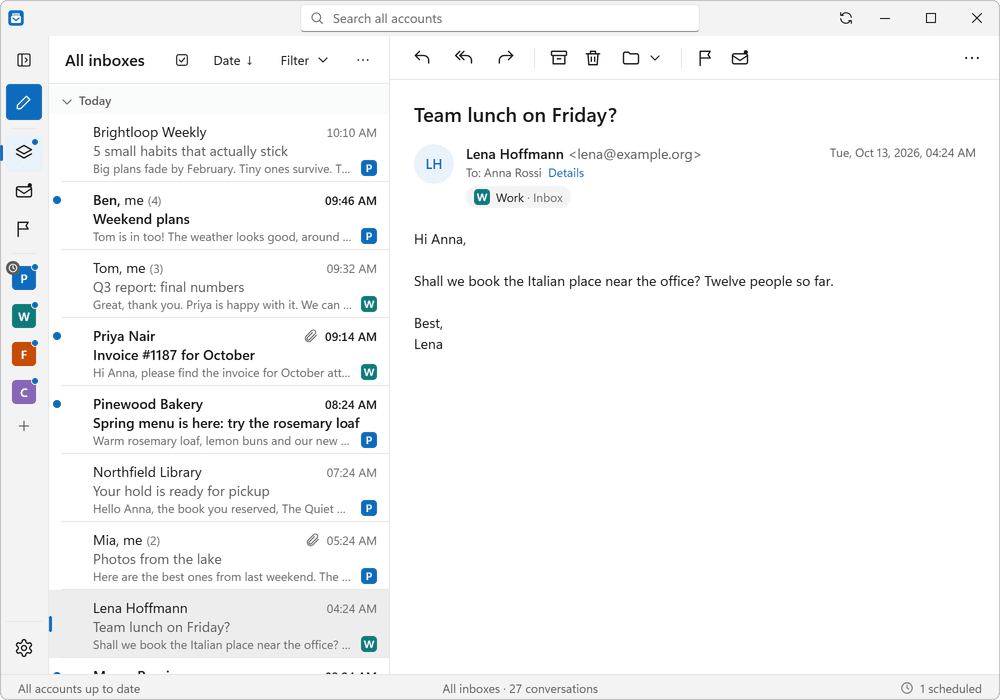Open Photos from the lake conversation
Viewport: 1000px width, 700px height.
tap(219, 558)
